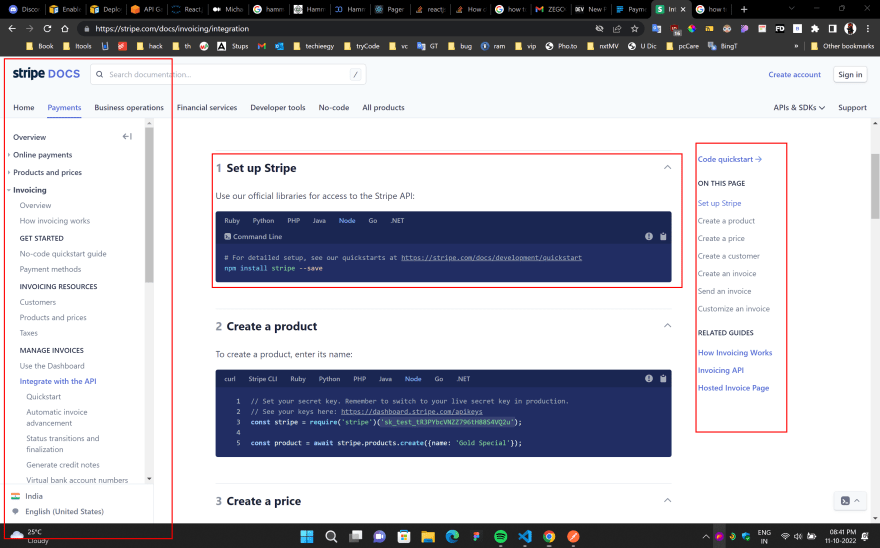Viewport: 880px width, 548px height.
Task: Toggle the browser side panel icon
Action: click(833, 29)
